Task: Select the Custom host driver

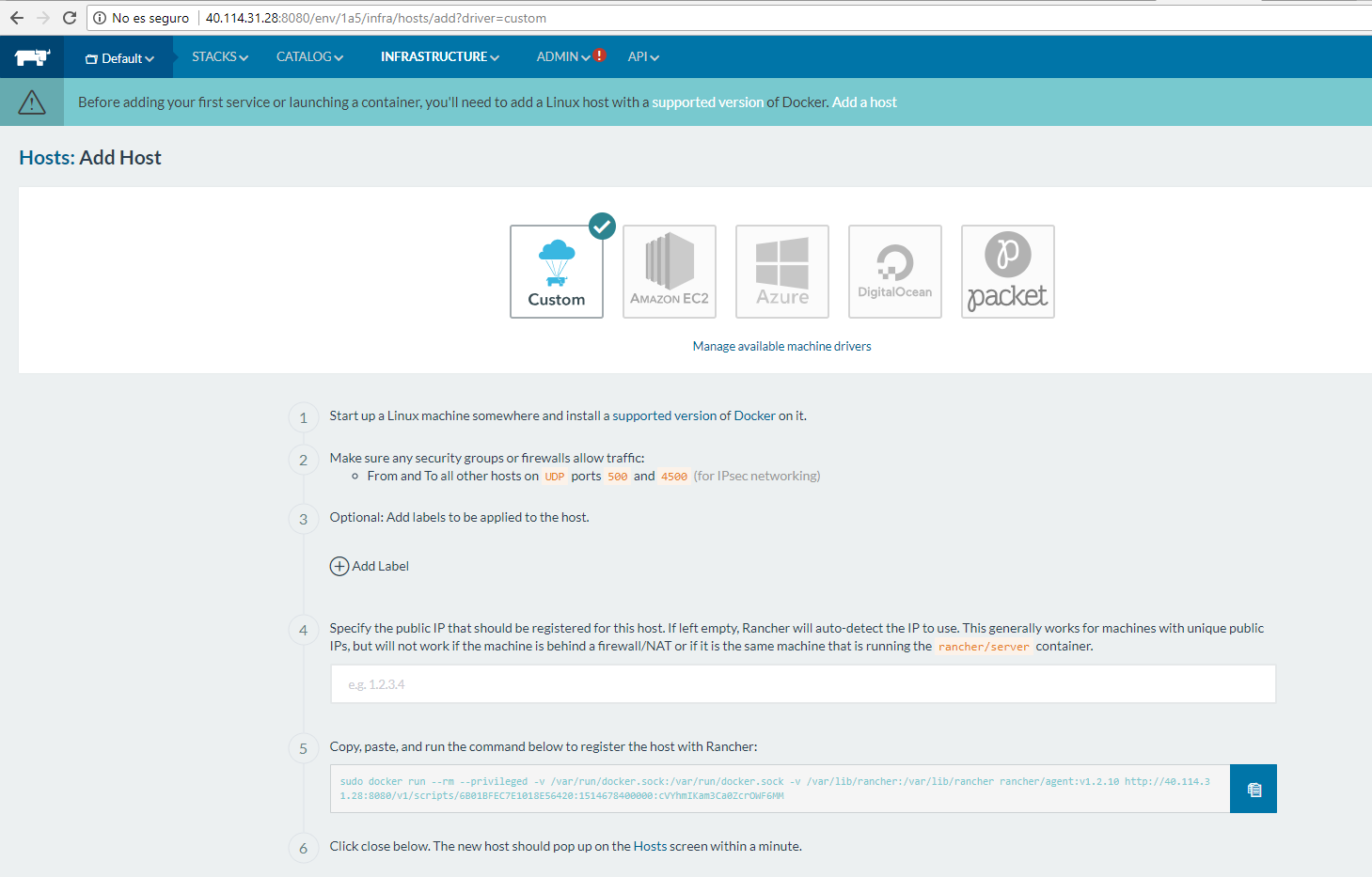Action: click(x=557, y=272)
